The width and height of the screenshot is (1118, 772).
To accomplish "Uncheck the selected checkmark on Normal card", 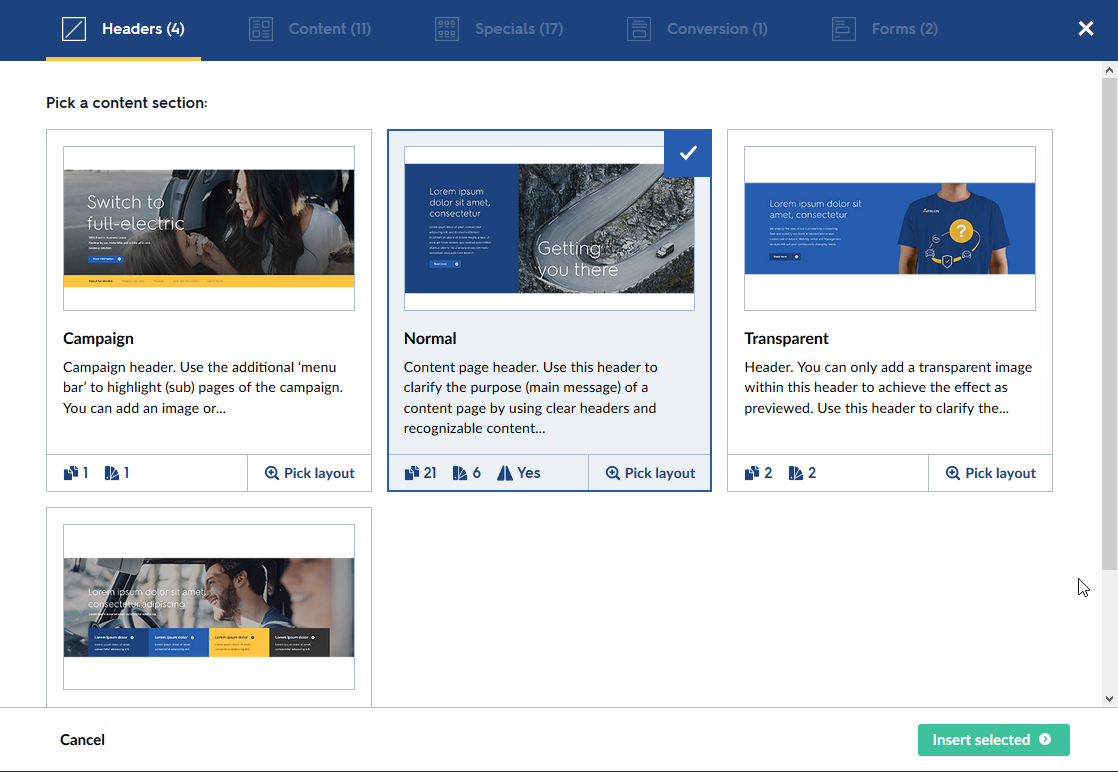I will [687, 153].
